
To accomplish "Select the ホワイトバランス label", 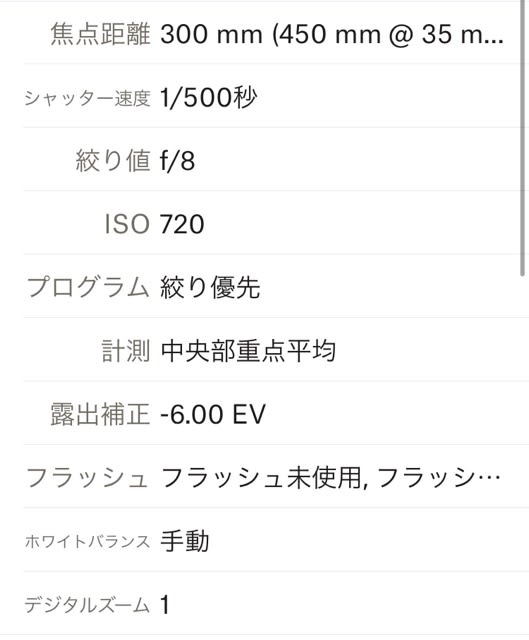I will click(87, 542).
